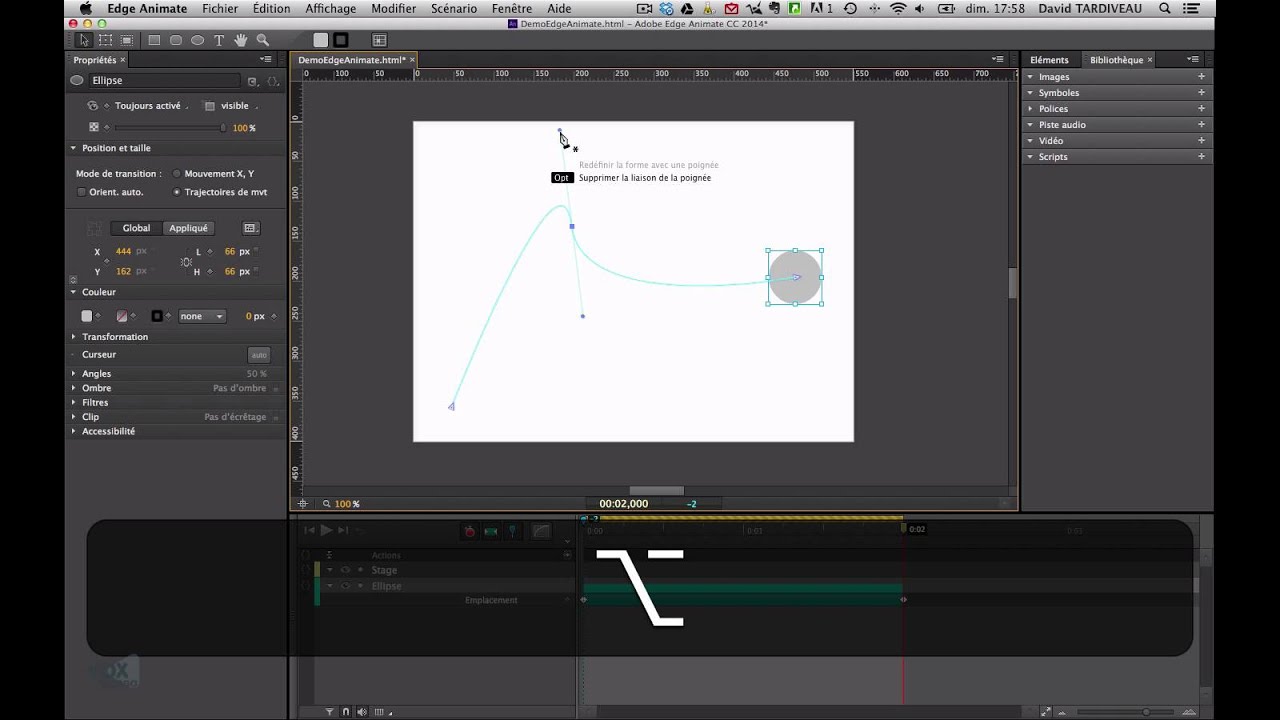Image resolution: width=1280 pixels, height=720 pixels.
Task: Toggle Clip écrêtage switch
Action: tap(275, 417)
